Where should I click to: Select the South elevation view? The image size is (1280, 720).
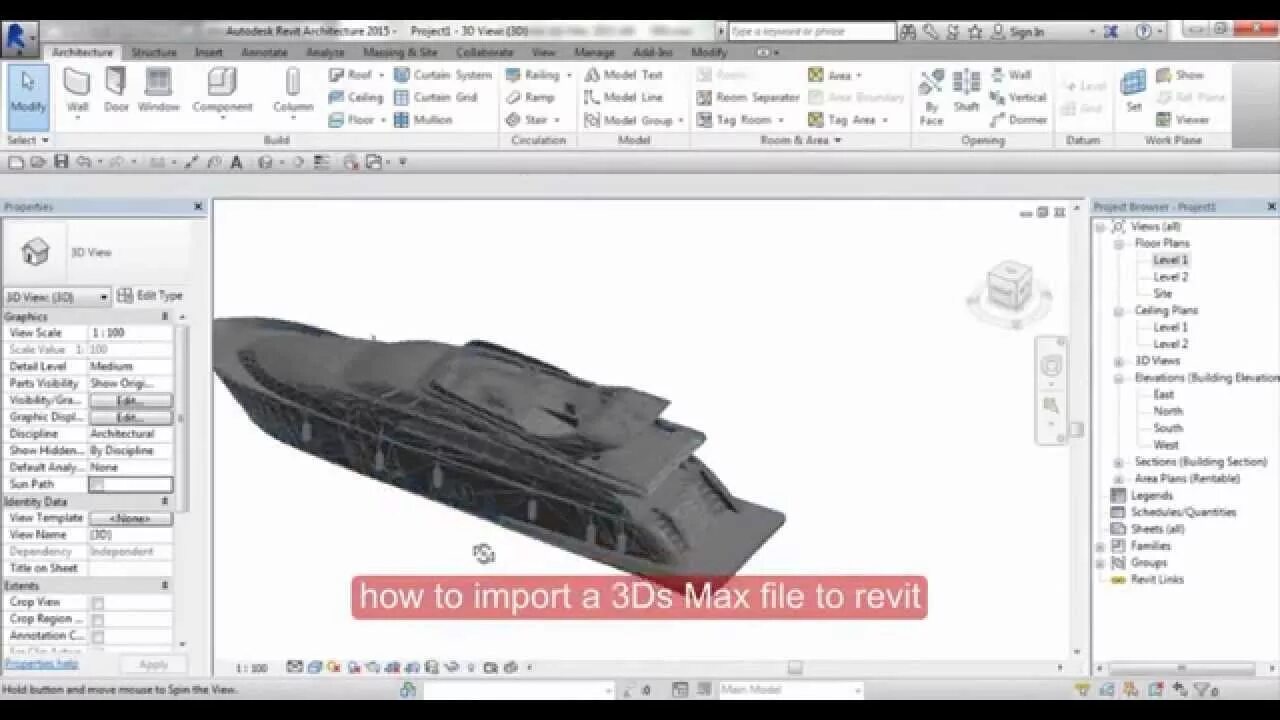click(1168, 428)
